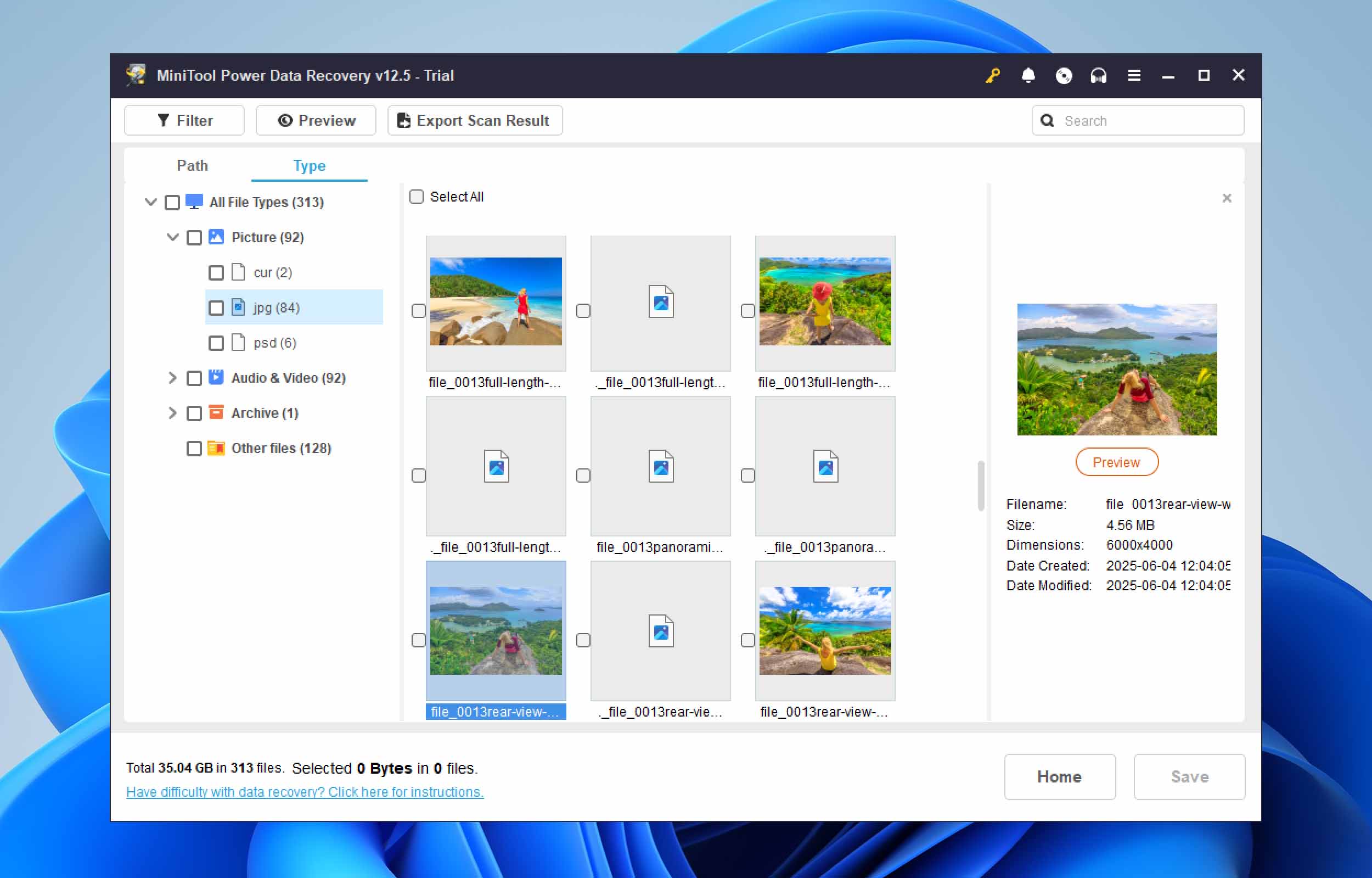Viewport: 1372px width, 878px height.
Task: Check the Audio & Video (92) checkbox
Action: (194, 378)
